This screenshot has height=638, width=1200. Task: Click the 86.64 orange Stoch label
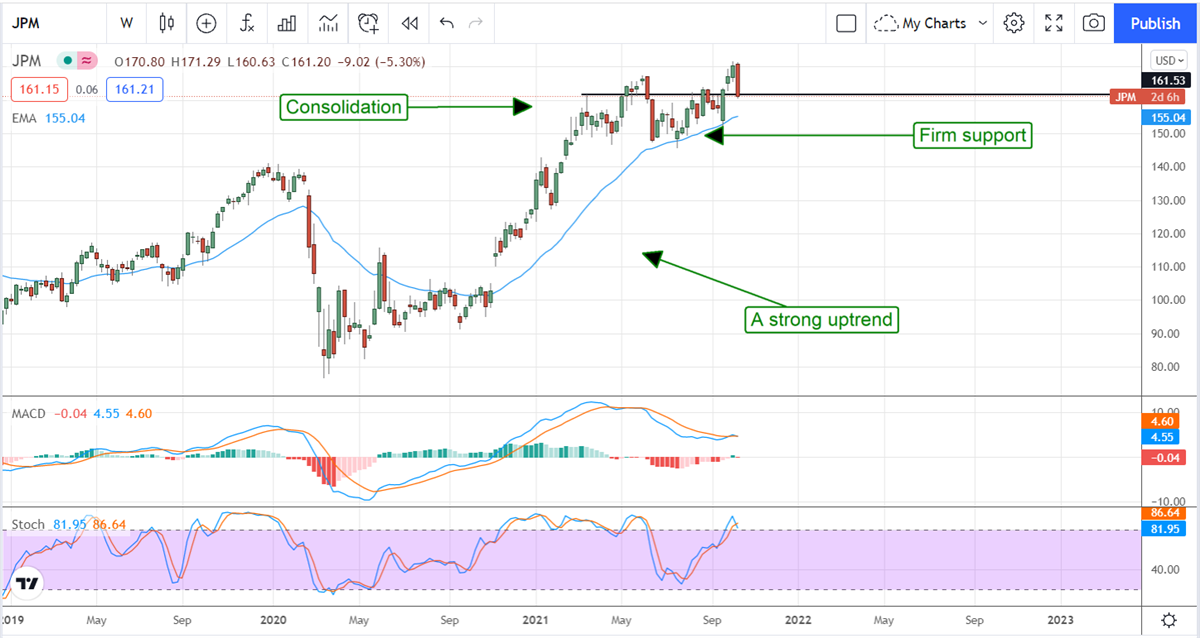[x=1162, y=512]
